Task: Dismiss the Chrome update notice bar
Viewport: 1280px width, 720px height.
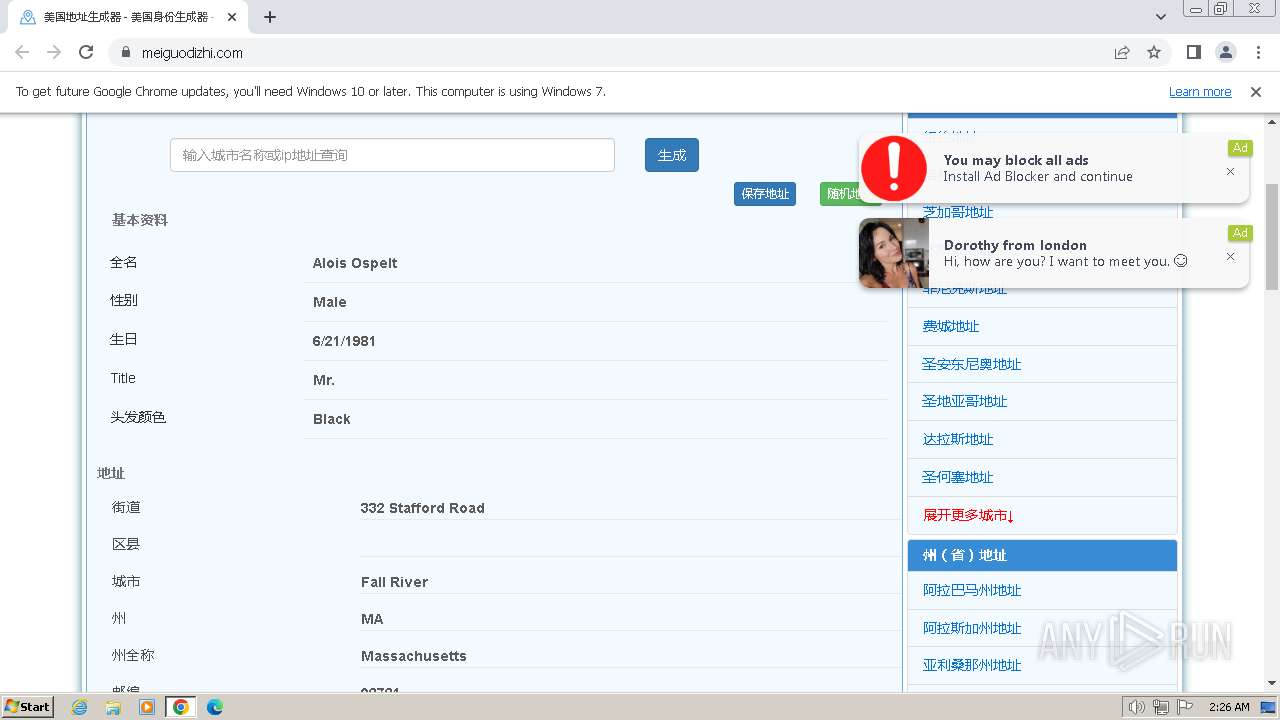Action: pos(1256,92)
